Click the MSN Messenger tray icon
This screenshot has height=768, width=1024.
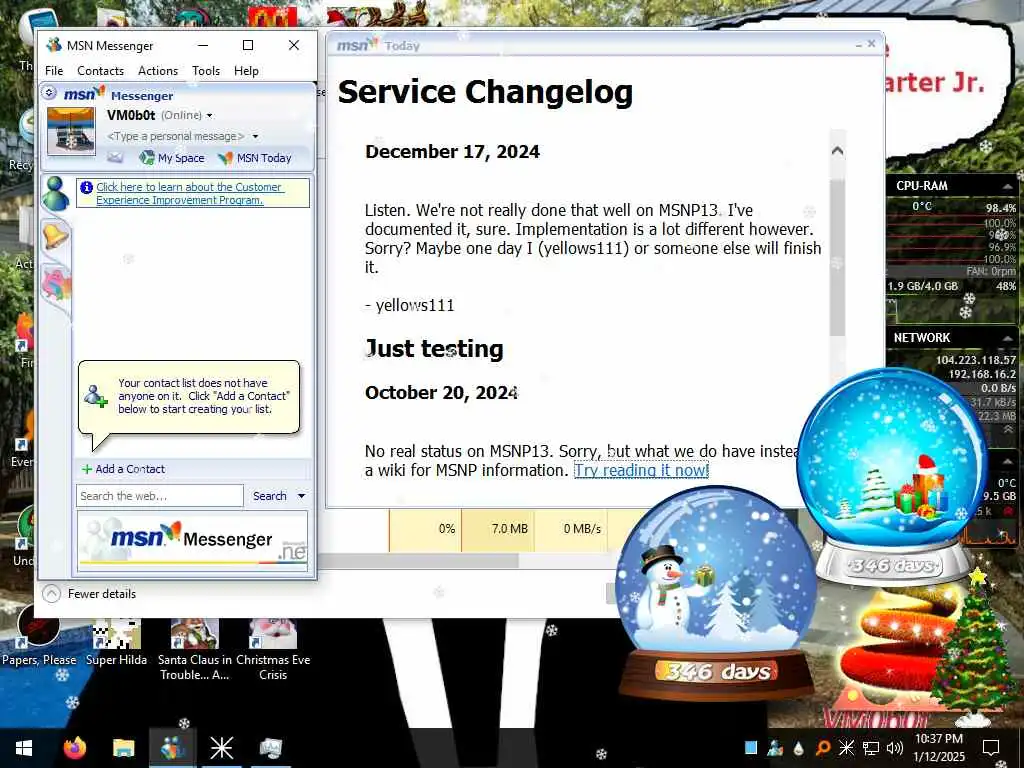(775, 747)
